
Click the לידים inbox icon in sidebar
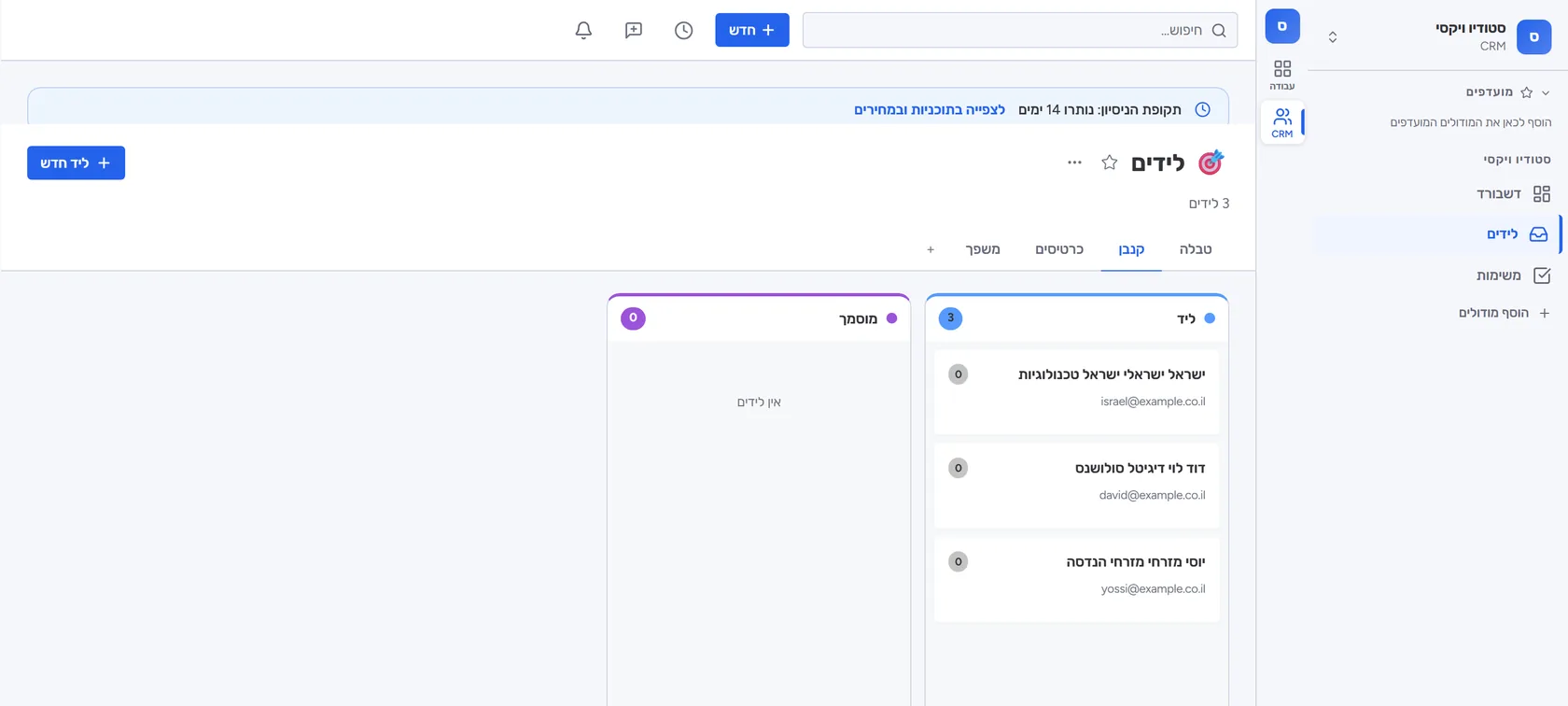click(1539, 234)
